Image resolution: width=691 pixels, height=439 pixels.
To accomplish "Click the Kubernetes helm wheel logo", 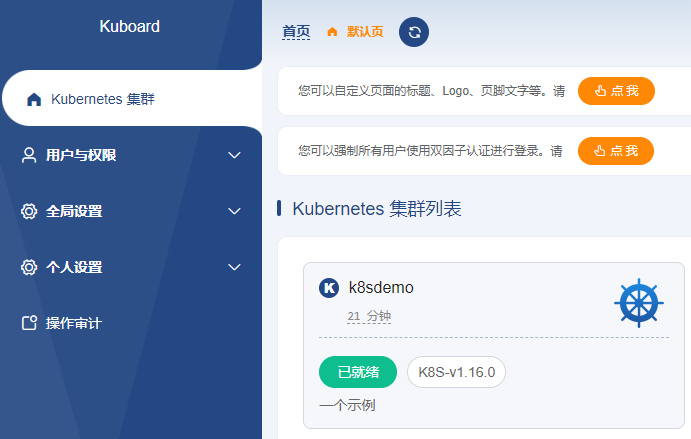I will [x=638, y=304].
